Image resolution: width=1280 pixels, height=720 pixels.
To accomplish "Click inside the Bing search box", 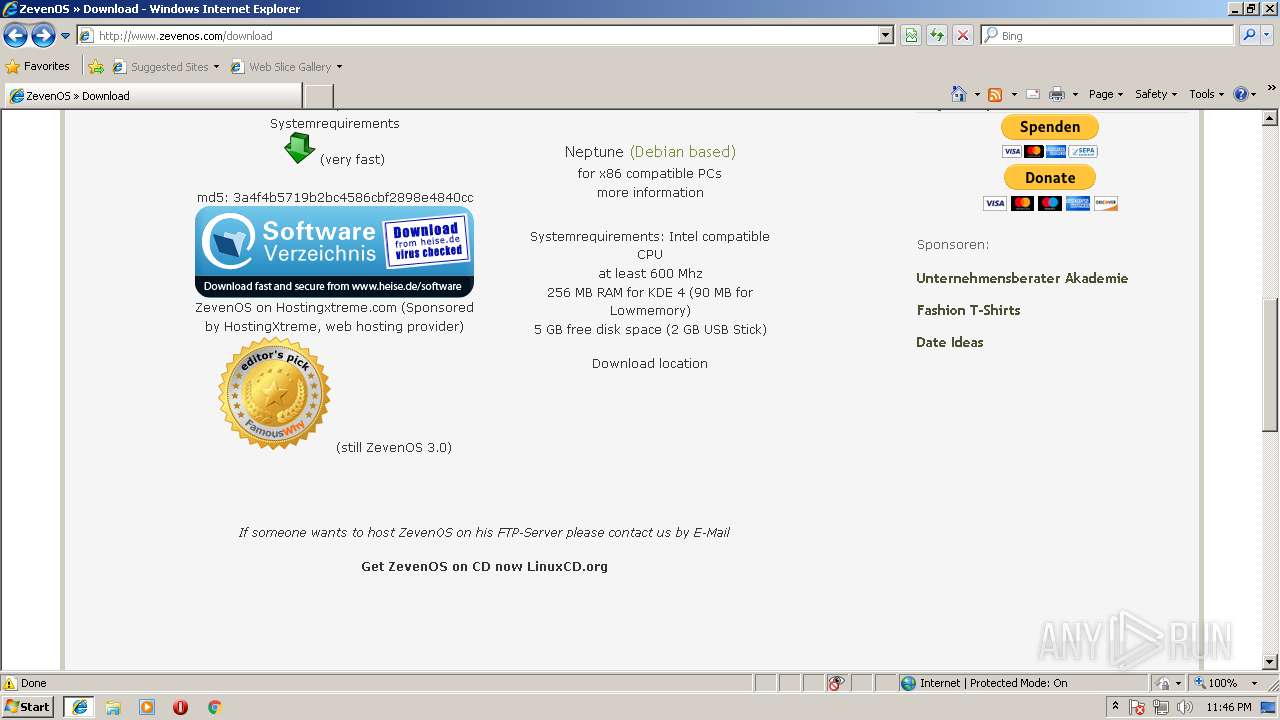I will 1108,36.
